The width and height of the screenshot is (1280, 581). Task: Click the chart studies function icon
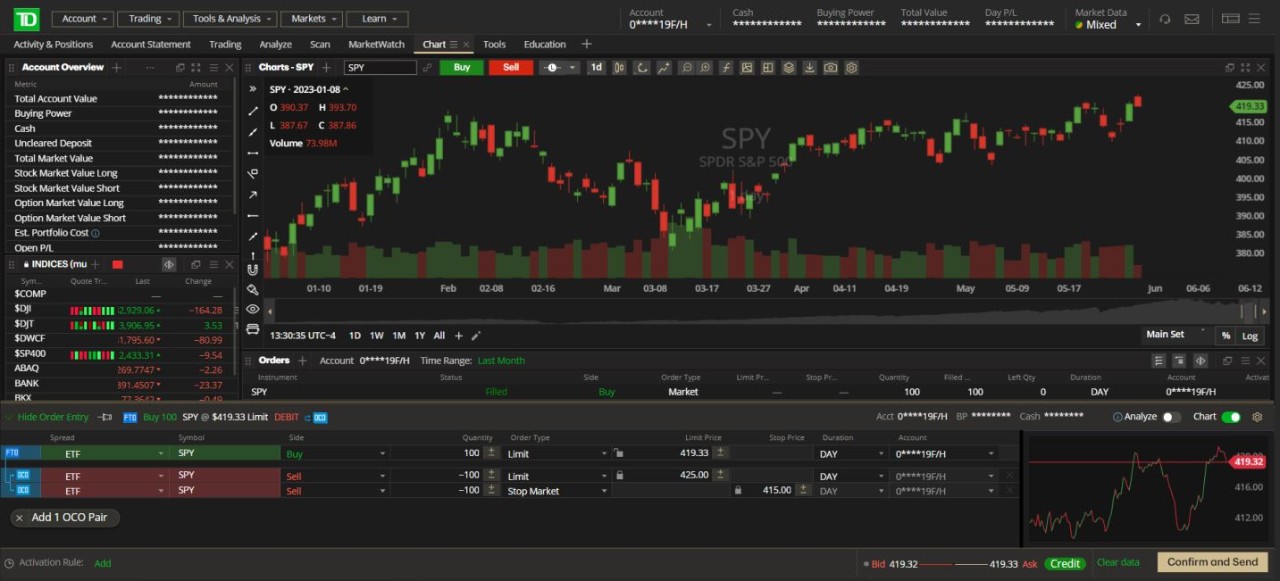(x=726, y=68)
